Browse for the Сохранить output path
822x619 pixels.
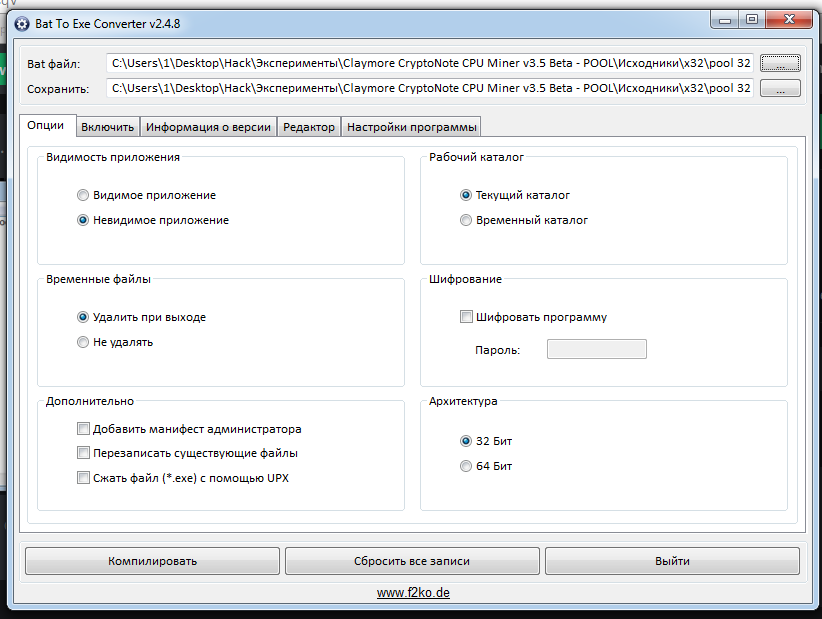(780, 89)
